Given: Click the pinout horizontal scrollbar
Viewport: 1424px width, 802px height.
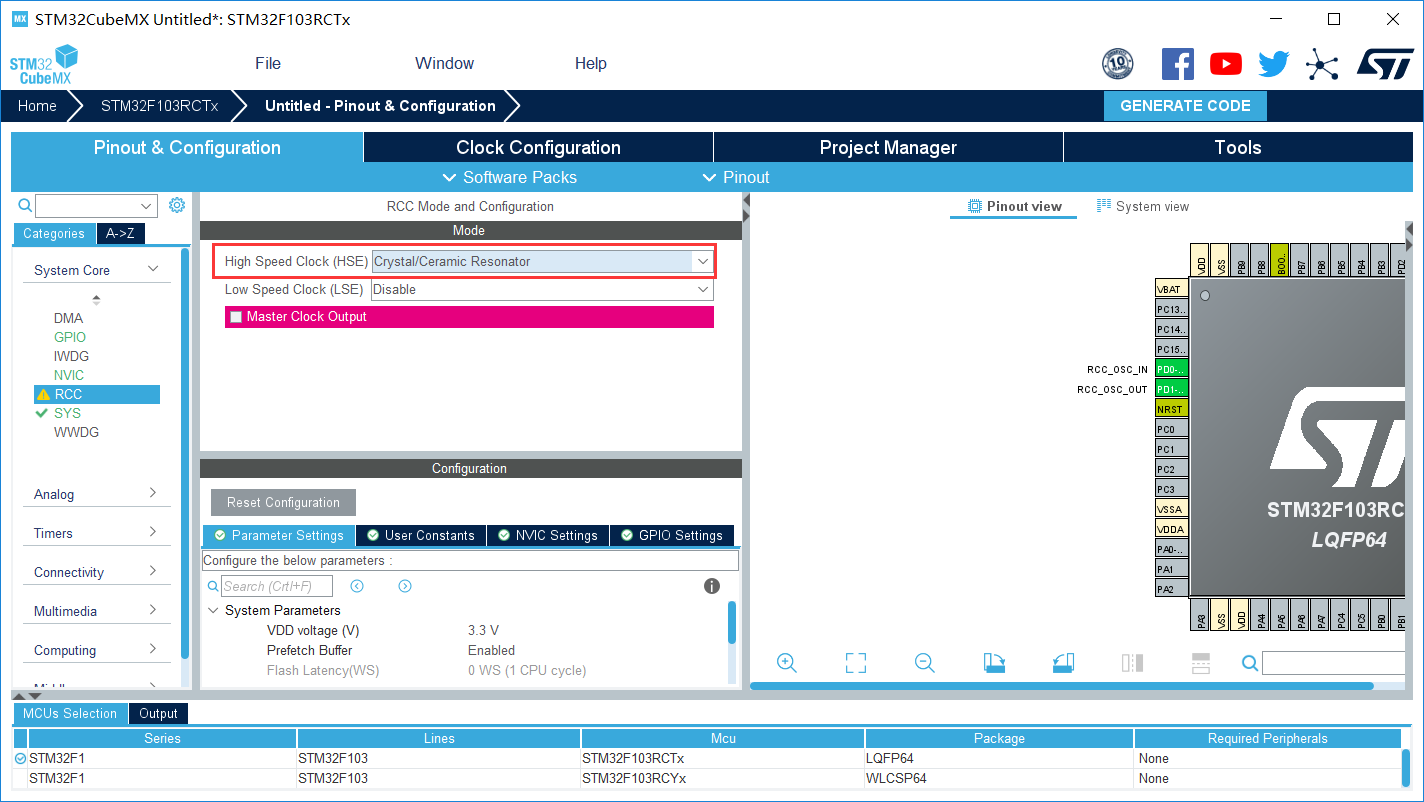Looking at the screenshot, I should tap(1062, 686).
